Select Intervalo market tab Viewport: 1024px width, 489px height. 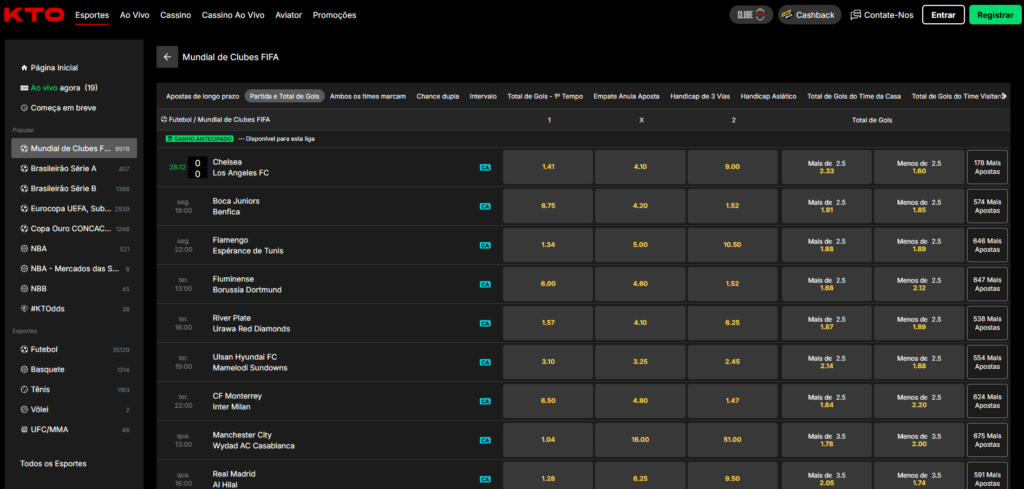(483, 96)
